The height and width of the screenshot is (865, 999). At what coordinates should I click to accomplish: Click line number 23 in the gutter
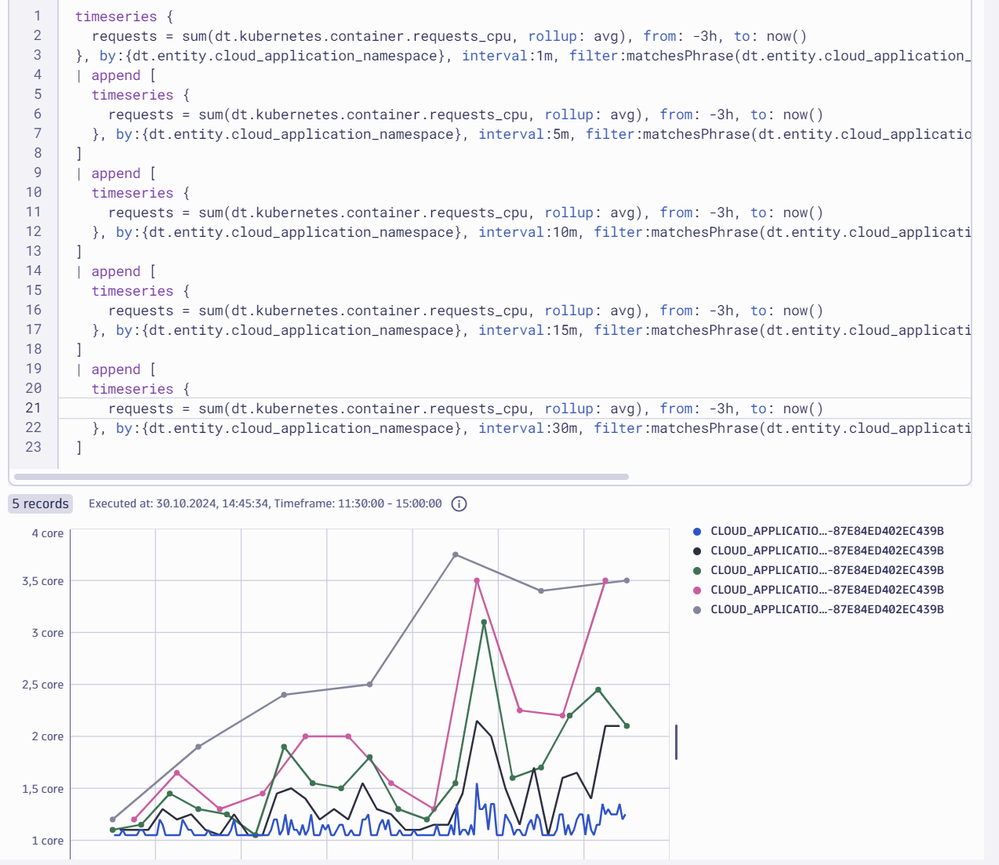33,447
